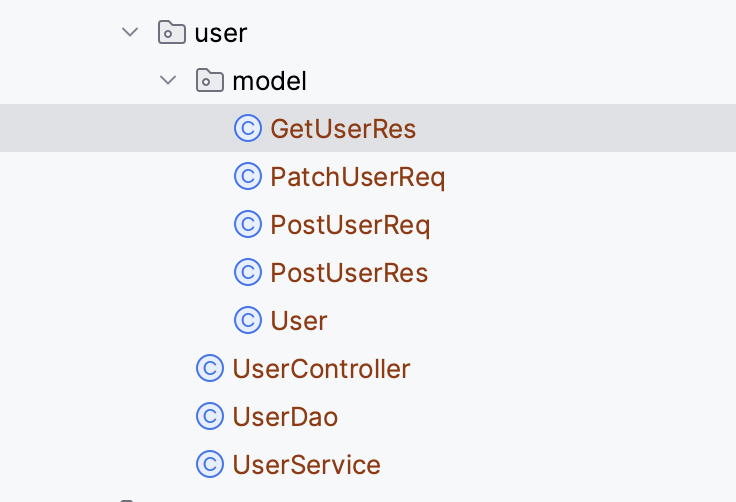Click the UserController class icon

point(210,368)
